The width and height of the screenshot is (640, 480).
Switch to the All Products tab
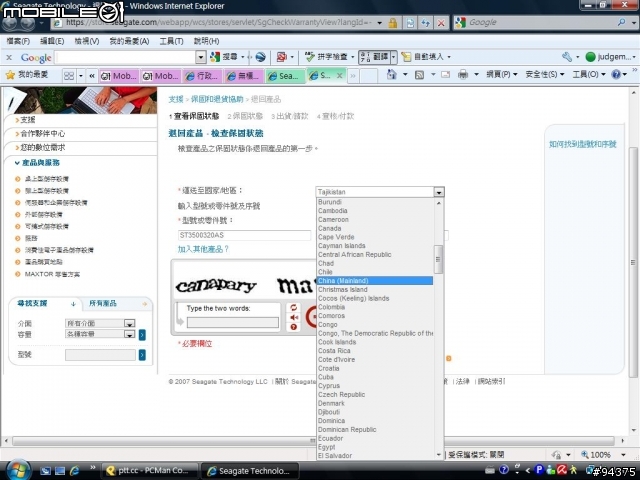point(103,303)
